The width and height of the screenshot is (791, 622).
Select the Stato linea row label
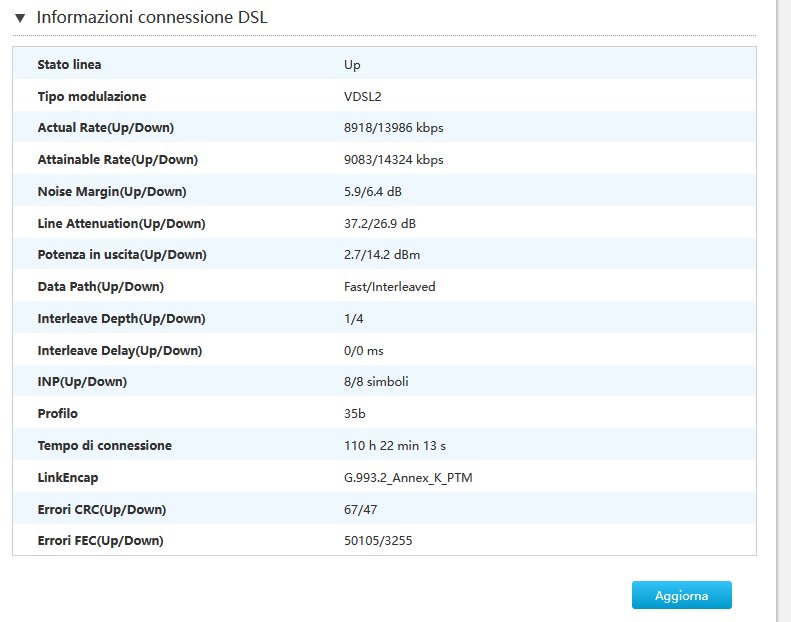coord(69,65)
